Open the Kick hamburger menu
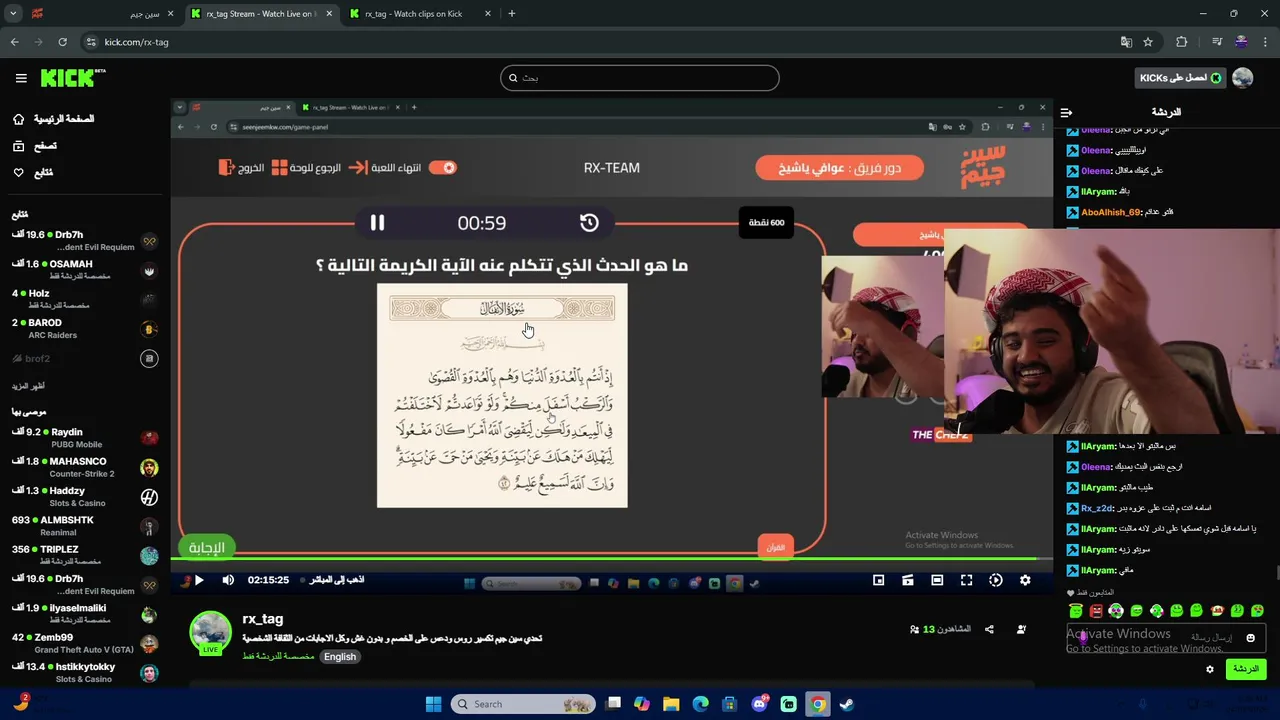 pyautogui.click(x=21, y=78)
